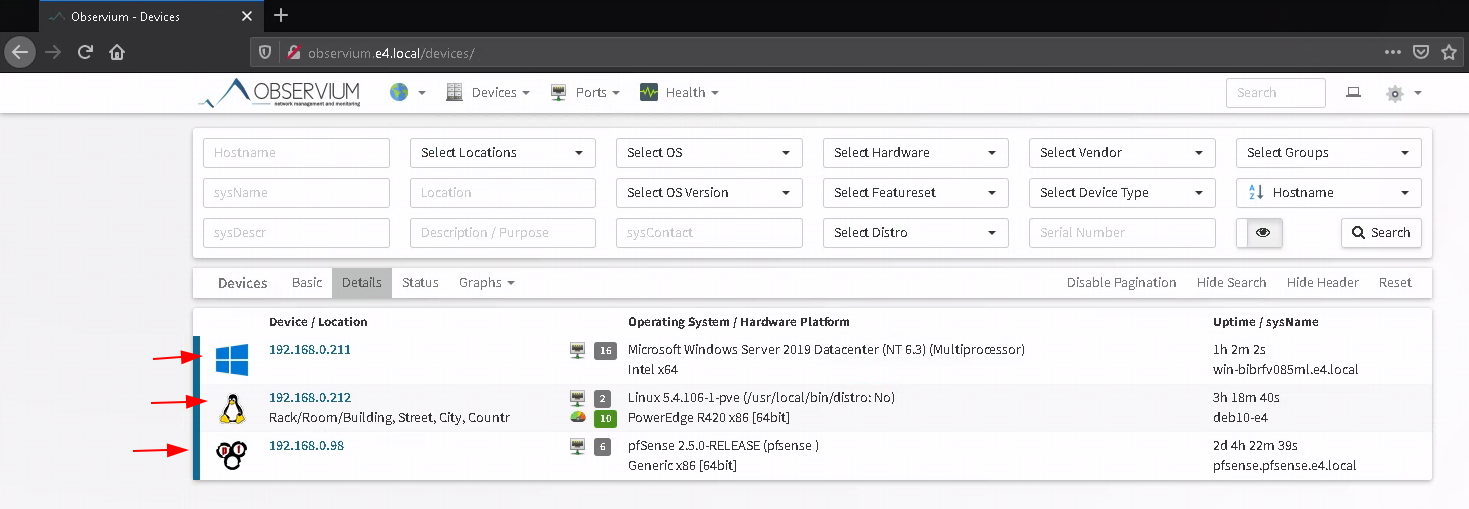The width and height of the screenshot is (1469, 509).
Task: Click the Windows OS icon for 192.168.0.211
Action: (232, 360)
